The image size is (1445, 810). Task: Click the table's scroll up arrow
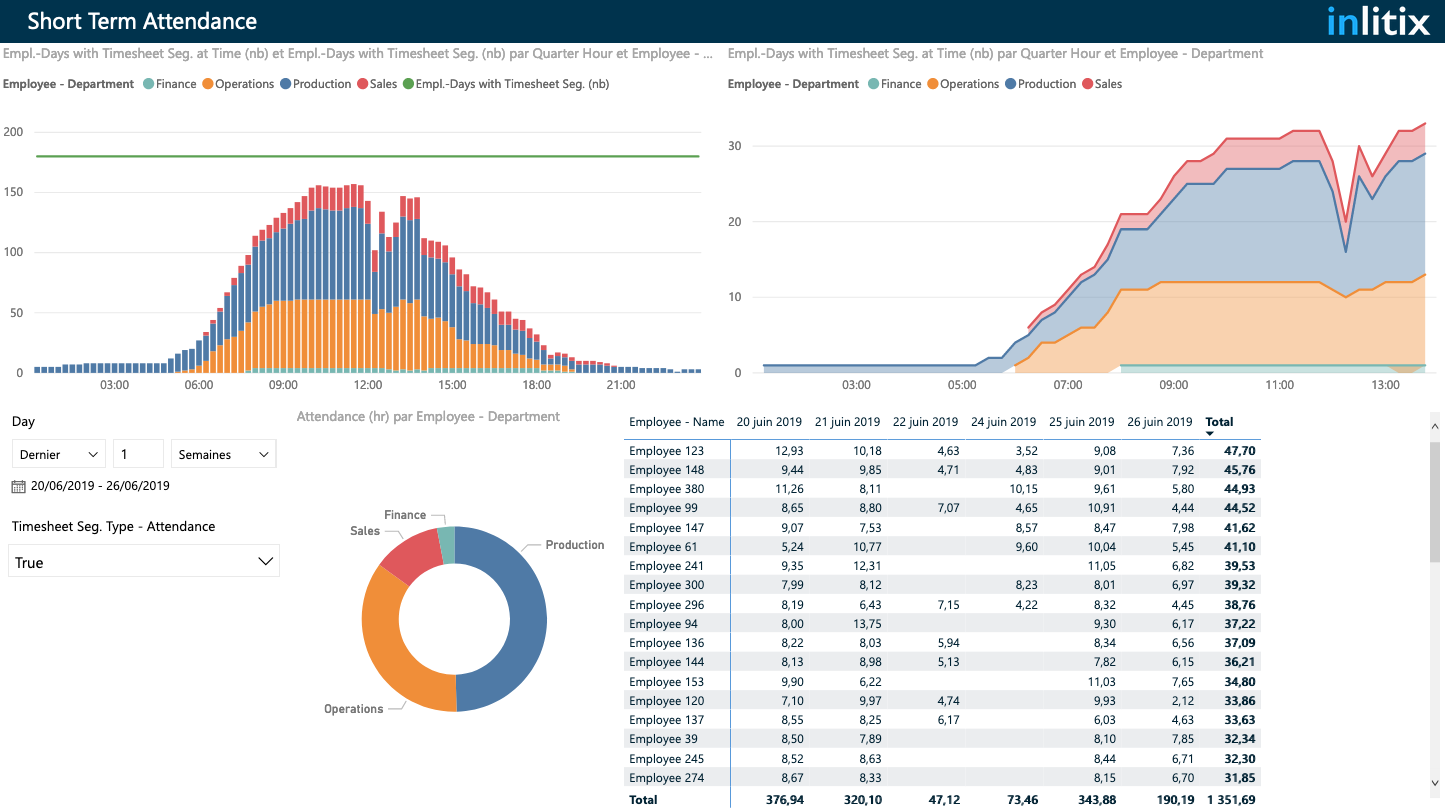tap(1436, 427)
